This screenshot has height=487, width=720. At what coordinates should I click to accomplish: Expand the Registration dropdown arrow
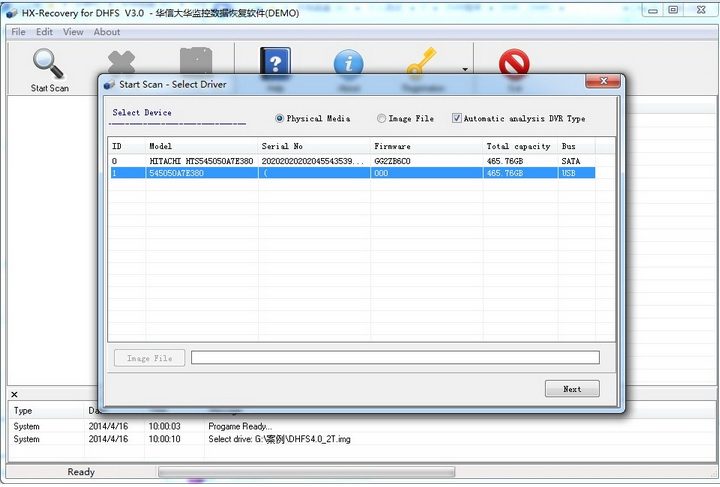point(465,69)
